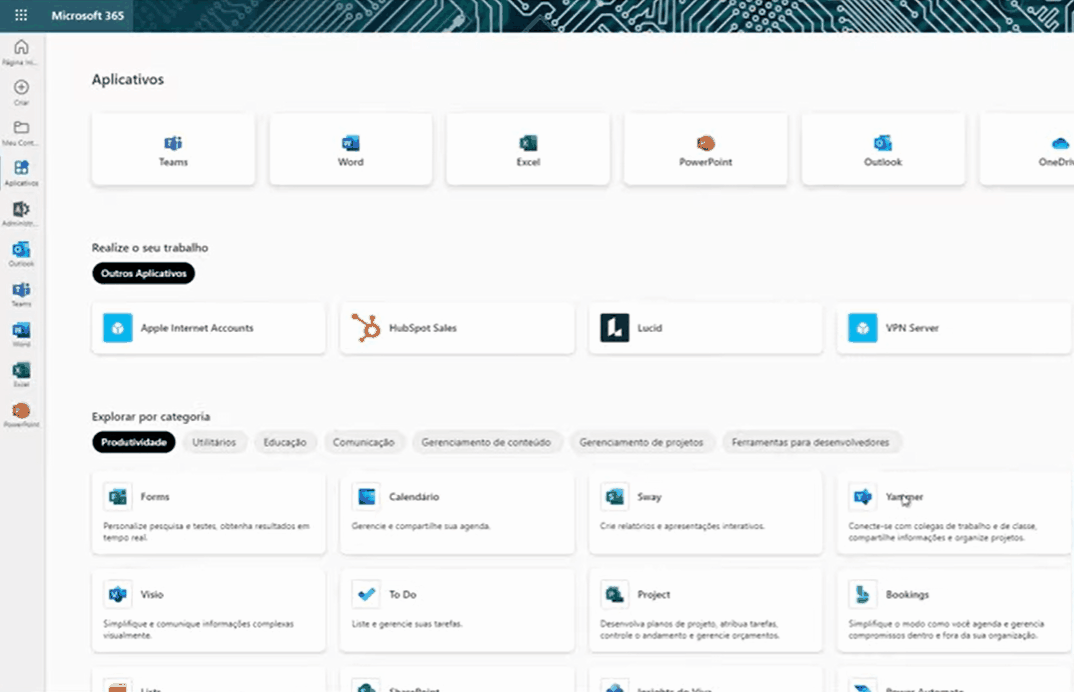This screenshot has width=1074, height=692.
Task: Open the OneDrive tile under Aplicativos
Action: (1027, 149)
